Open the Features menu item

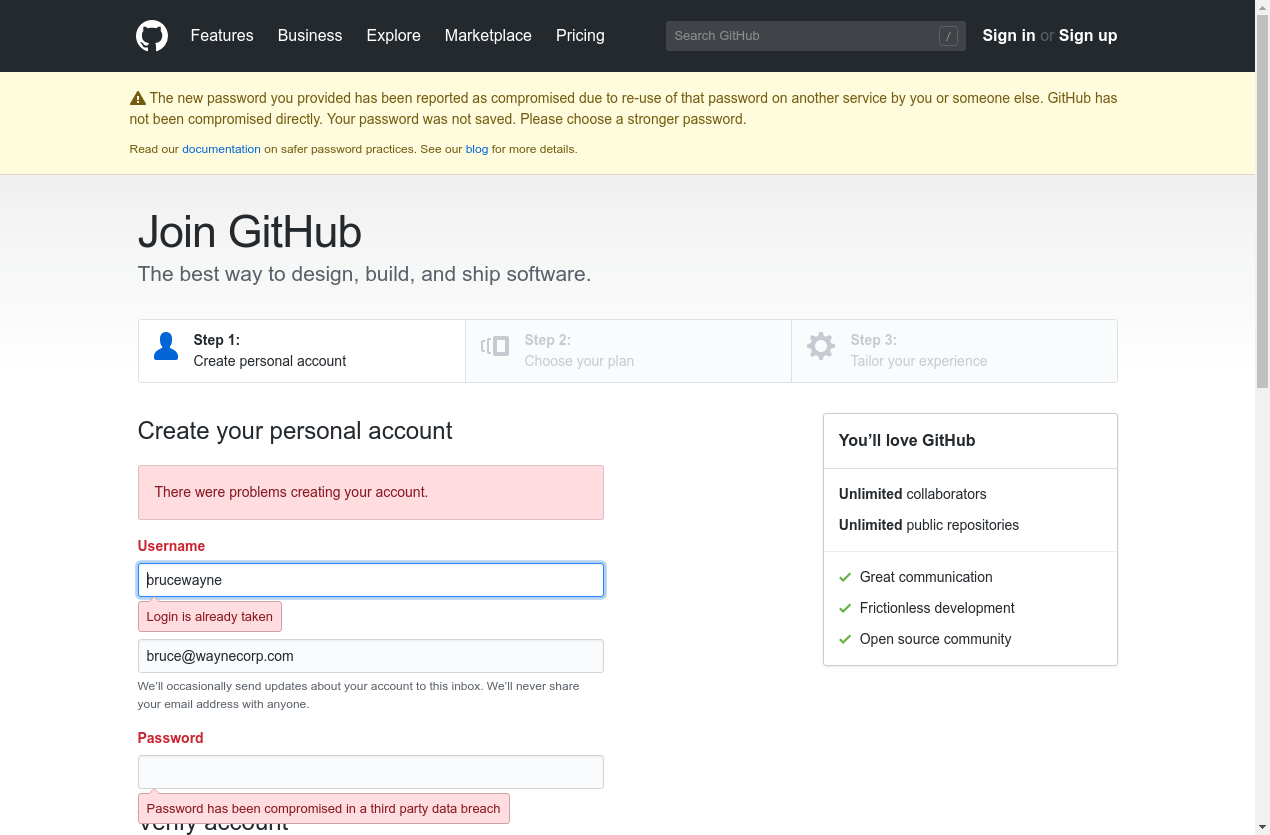(222, 35)
